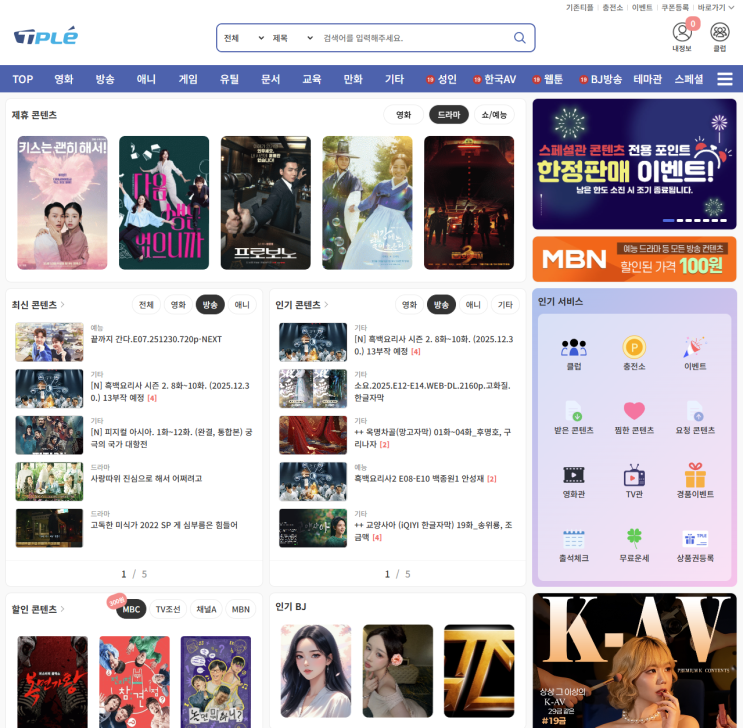Open 한정판매 이벤트 promo banner
Image resolution: width=743 pixels, height=728 pixels.
pos(634,164)
